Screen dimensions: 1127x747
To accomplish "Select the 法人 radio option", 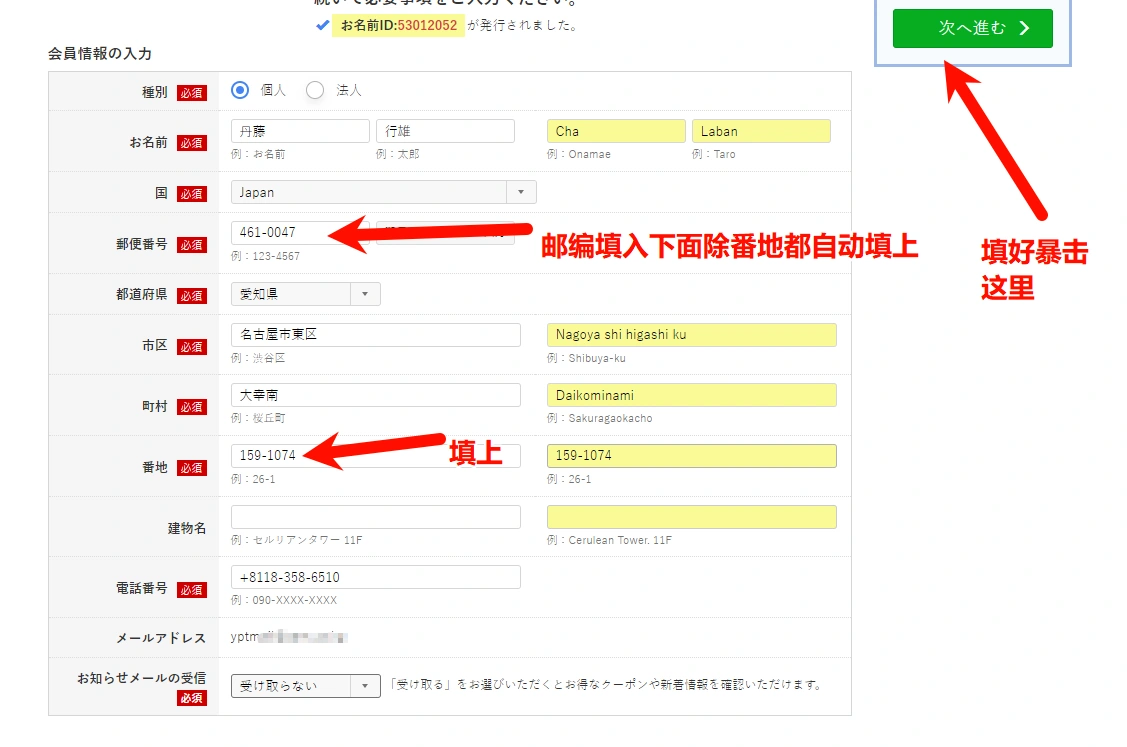I will pos(315,90).
